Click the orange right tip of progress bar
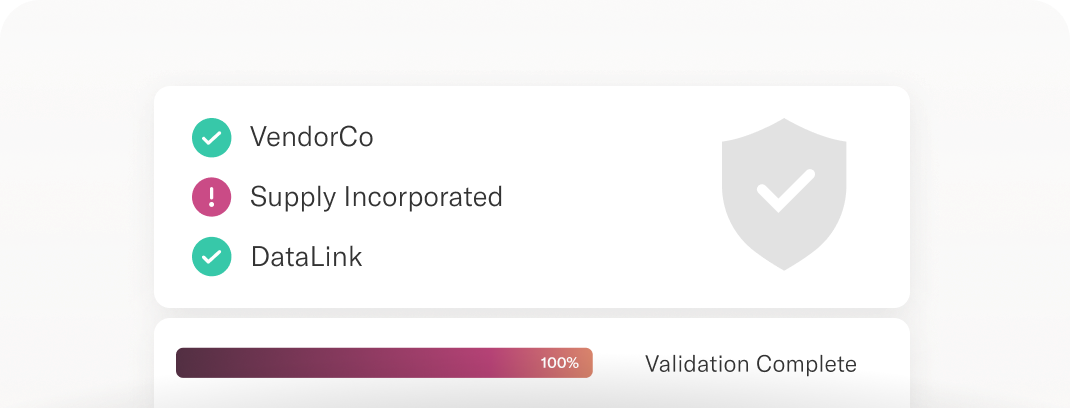This screenshot has height=408, width=1070. point(586,363)
